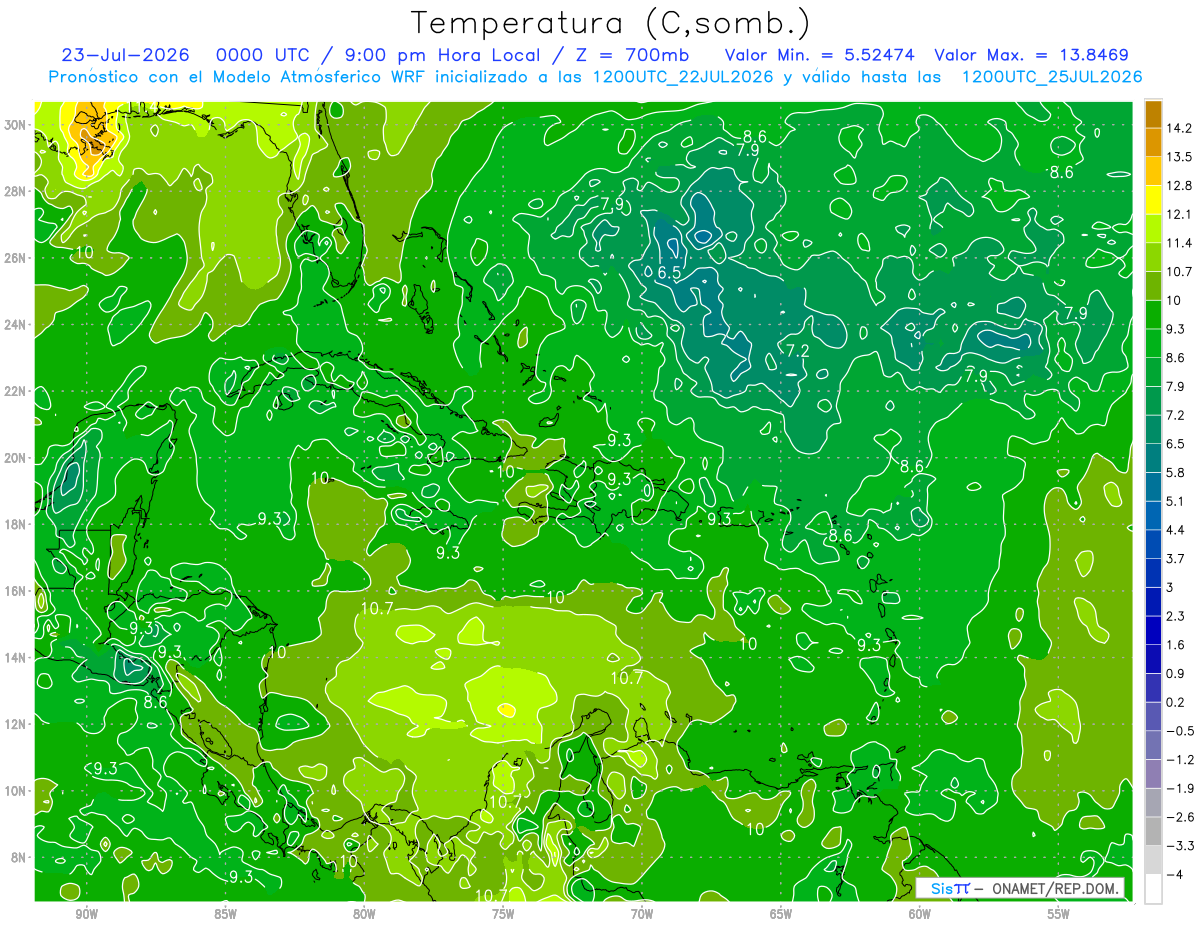Click the 85W longitude axis label
Viewport: 1200px width, 927px height.
click(225, 914)
